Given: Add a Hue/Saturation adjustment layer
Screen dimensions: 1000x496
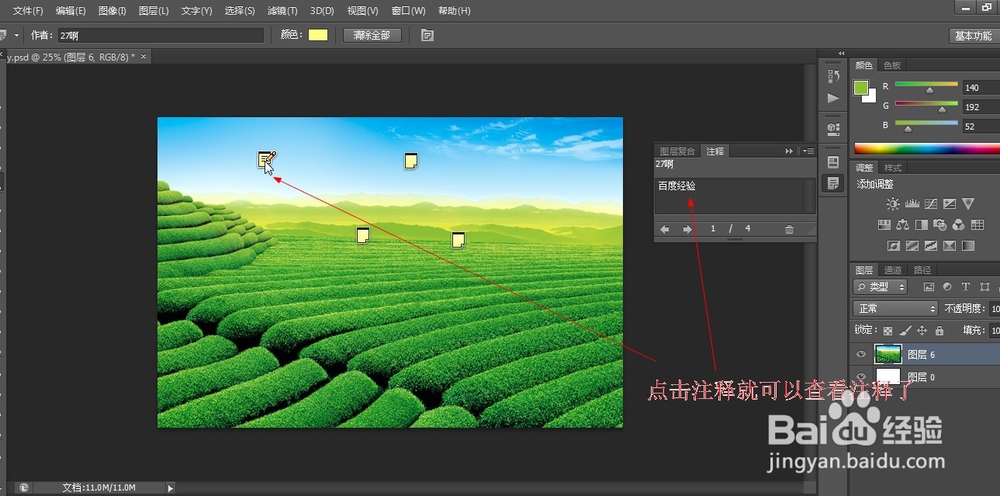Looking at the screenshot, I should [x=884, y=225].
